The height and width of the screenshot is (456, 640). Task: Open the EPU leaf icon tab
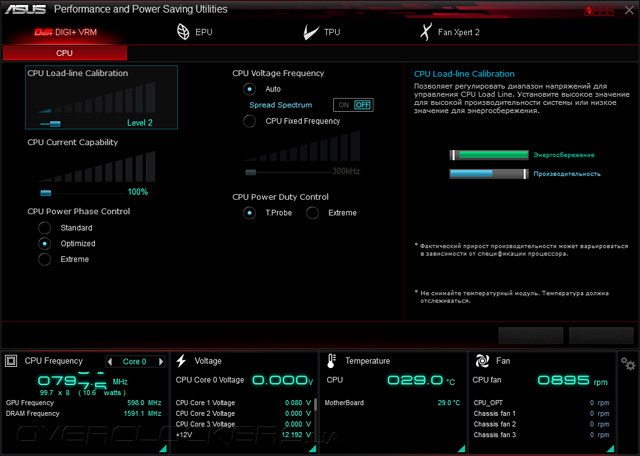183,32
